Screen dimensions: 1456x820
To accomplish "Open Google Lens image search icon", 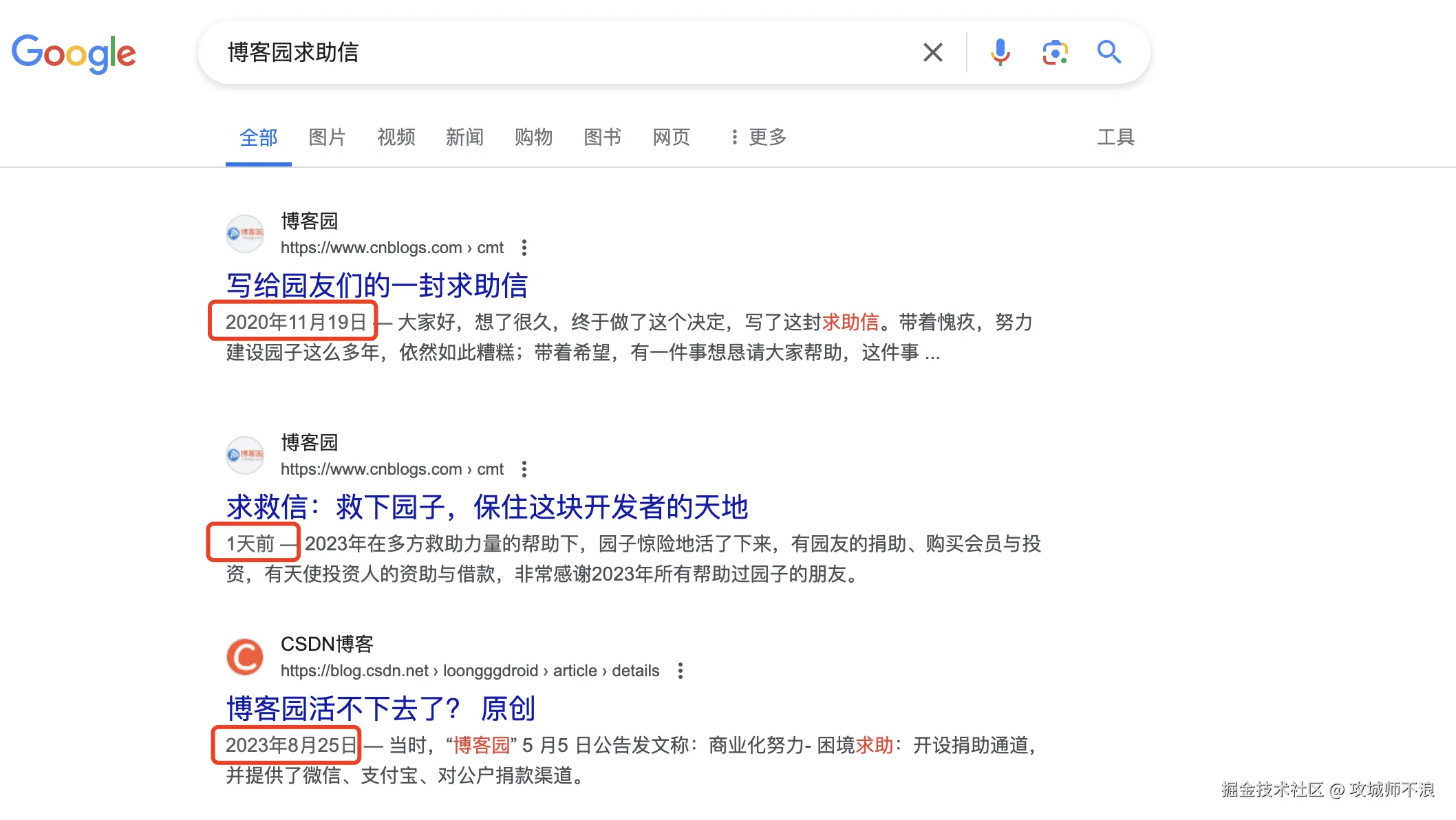I will click(x=1054, y=52).
